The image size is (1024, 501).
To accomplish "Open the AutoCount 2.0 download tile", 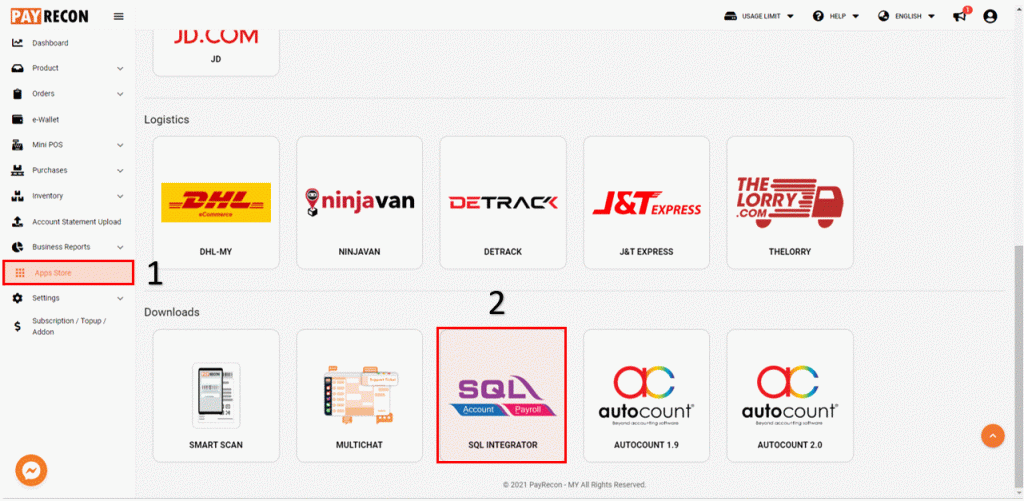I will (x=790, y=395).
